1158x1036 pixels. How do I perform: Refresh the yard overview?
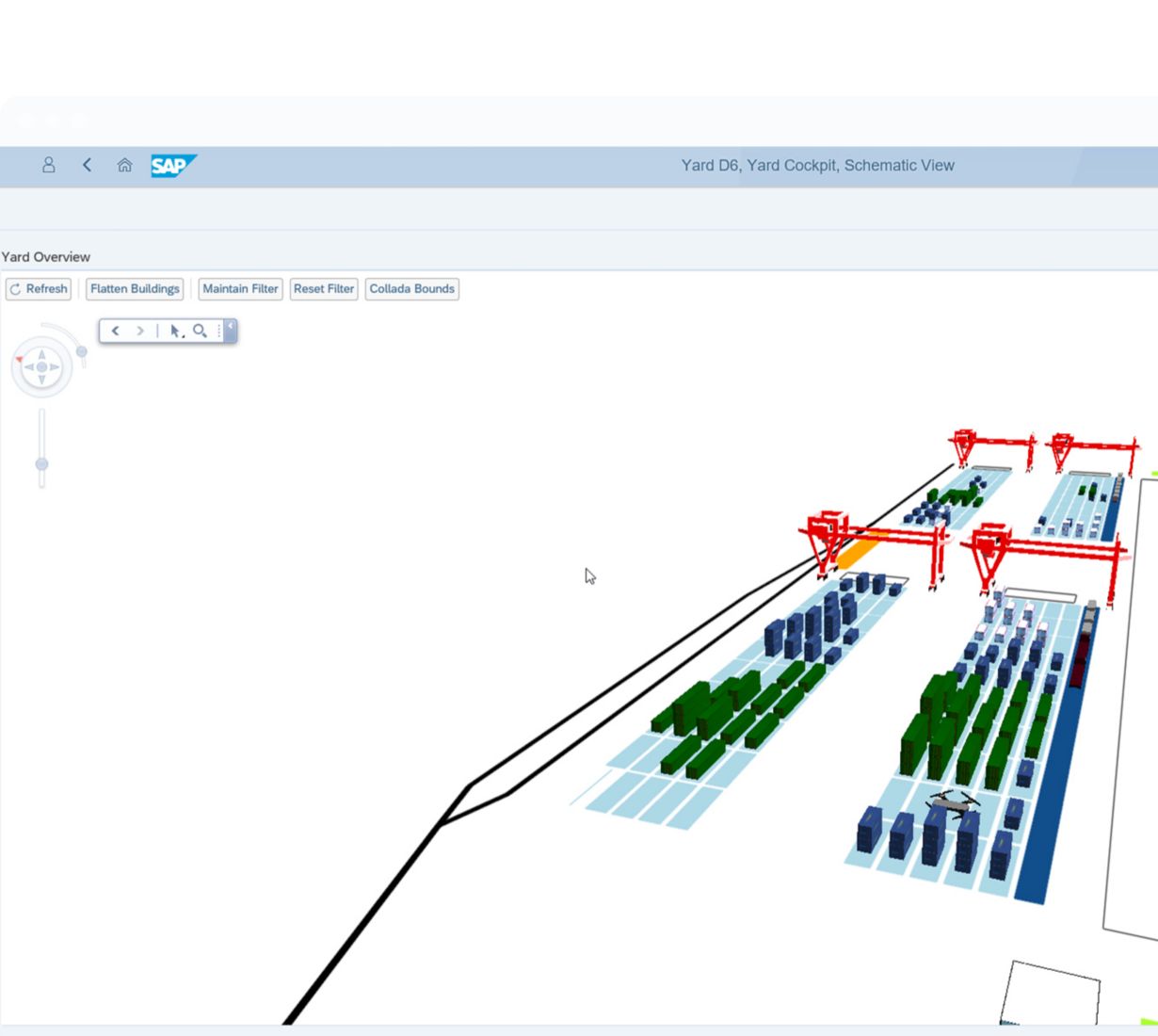click(39, 289)
